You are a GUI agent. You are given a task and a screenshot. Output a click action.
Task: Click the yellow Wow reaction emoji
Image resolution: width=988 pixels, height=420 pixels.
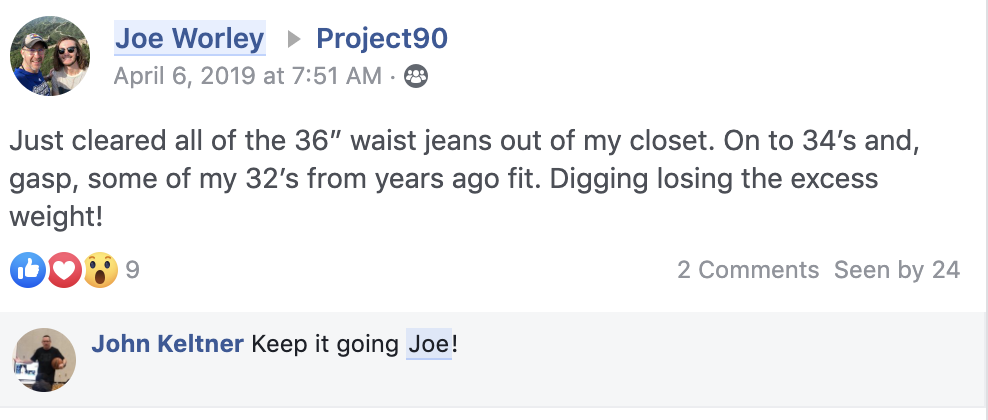click(x=100, y=269)
